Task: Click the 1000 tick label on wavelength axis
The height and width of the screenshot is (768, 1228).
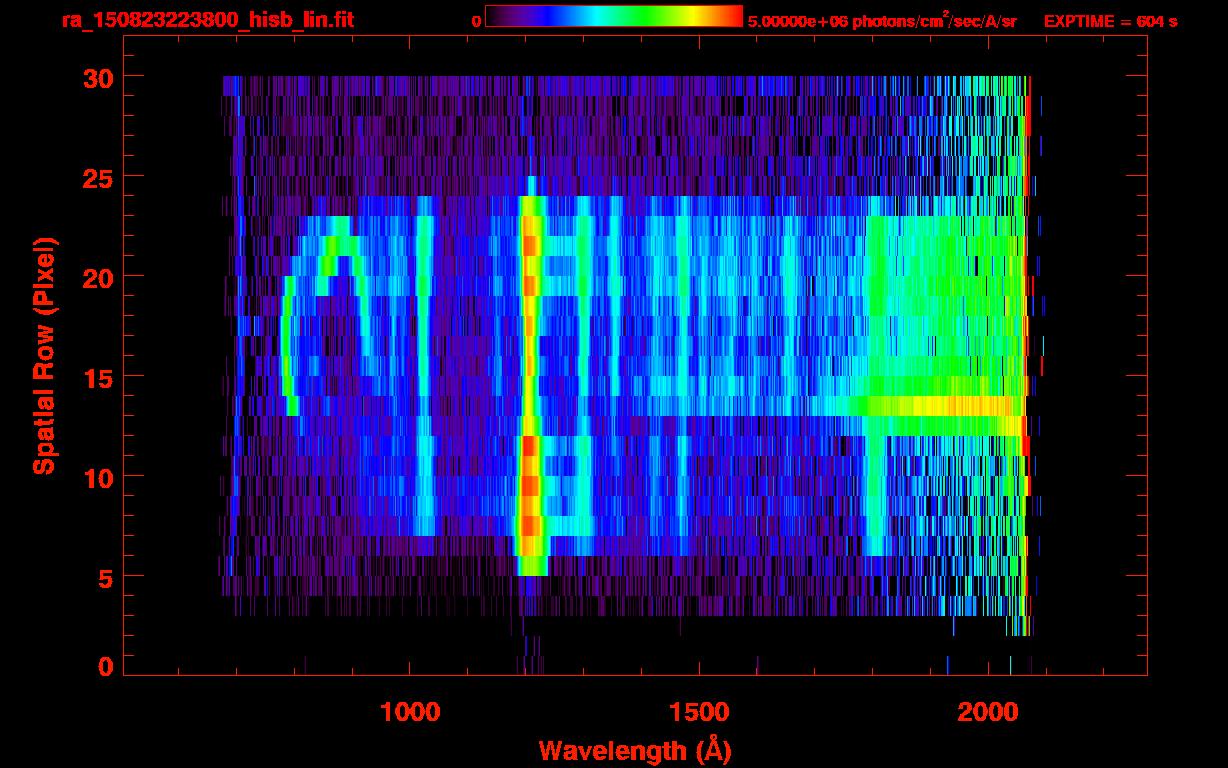Action: 410,712
